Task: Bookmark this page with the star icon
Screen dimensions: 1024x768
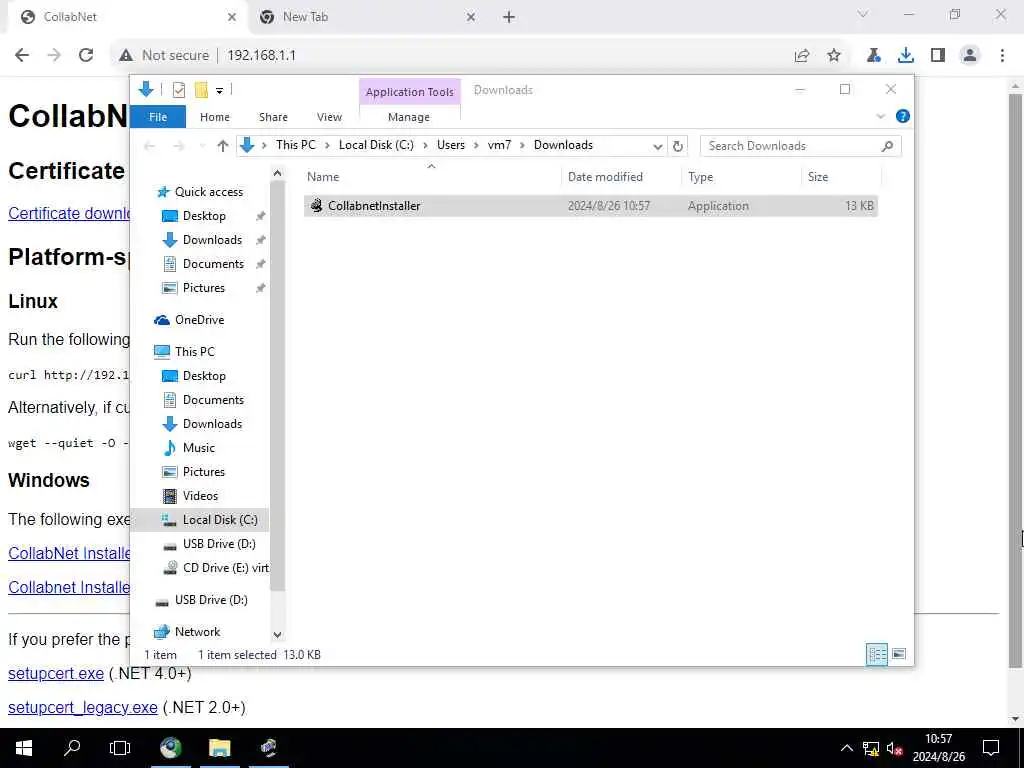Action: 834,56
